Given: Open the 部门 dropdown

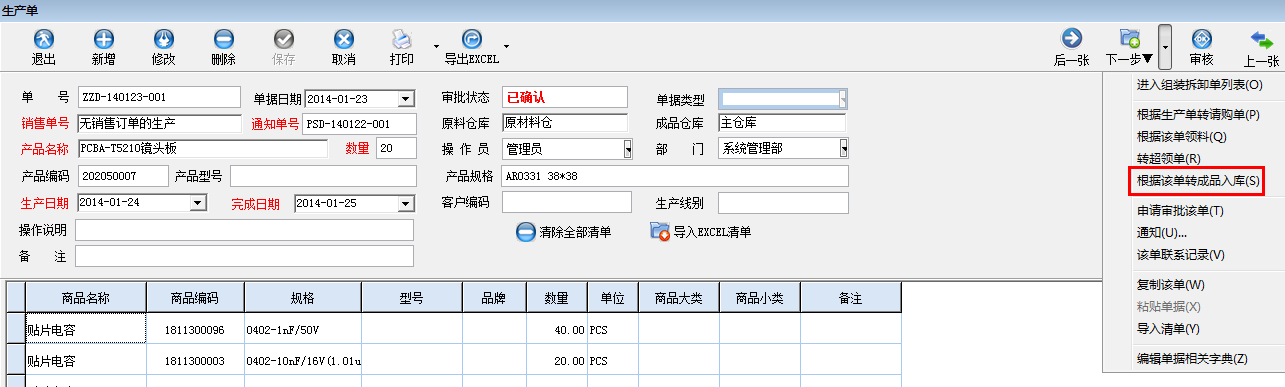Looking at the screenshot, I should pyautogui.click(x=844, y=149).
